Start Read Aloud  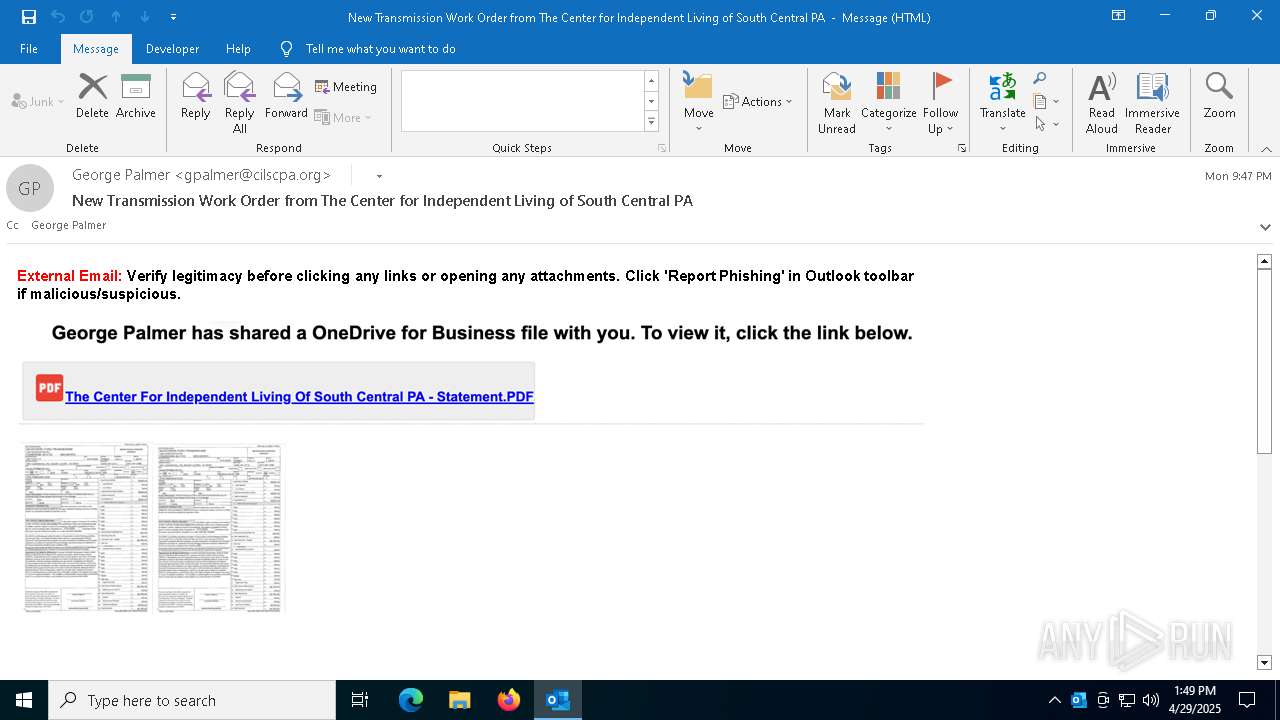(x=1101, y=103)
